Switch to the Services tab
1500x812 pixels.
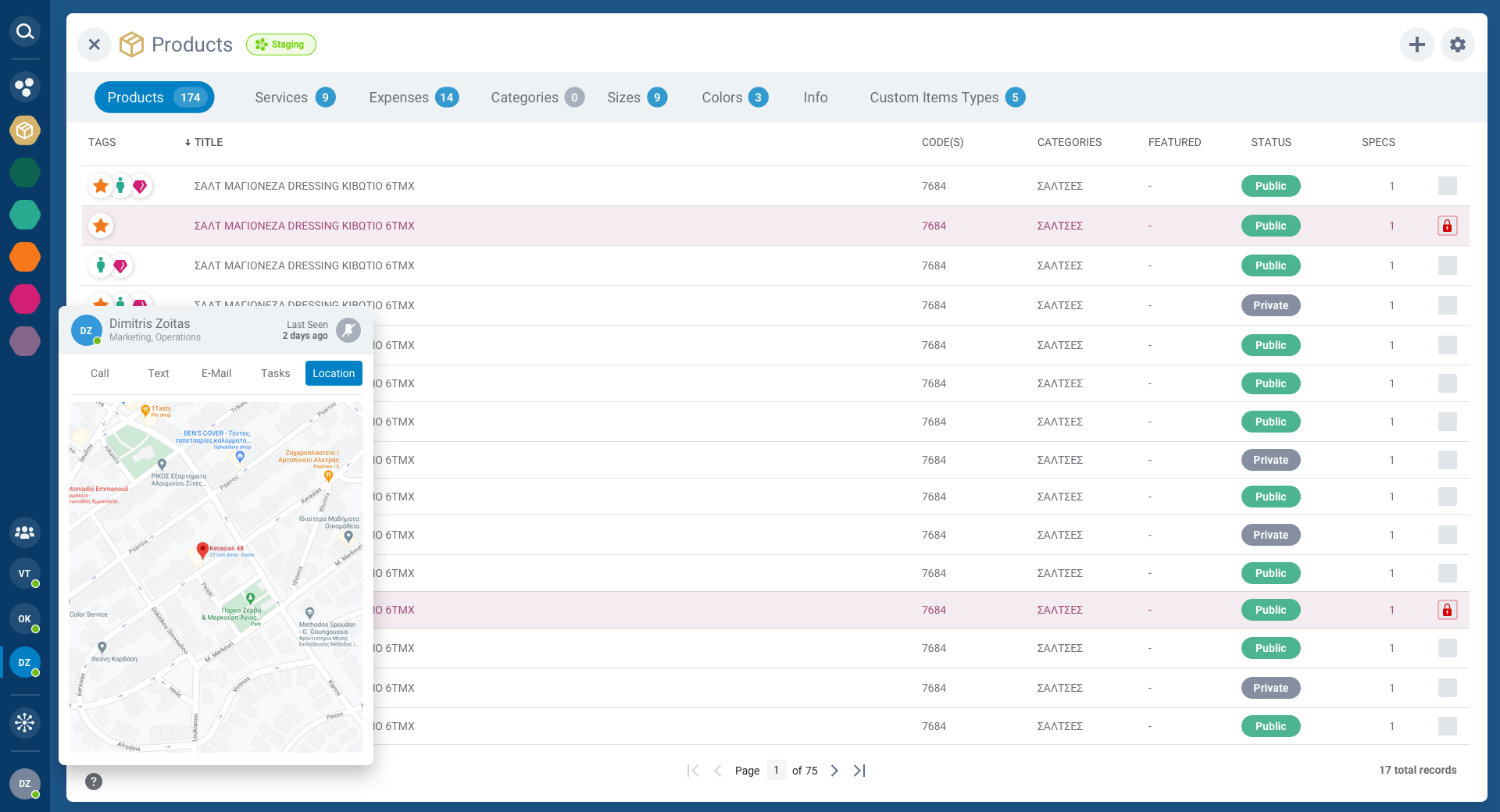click(294, 98)
